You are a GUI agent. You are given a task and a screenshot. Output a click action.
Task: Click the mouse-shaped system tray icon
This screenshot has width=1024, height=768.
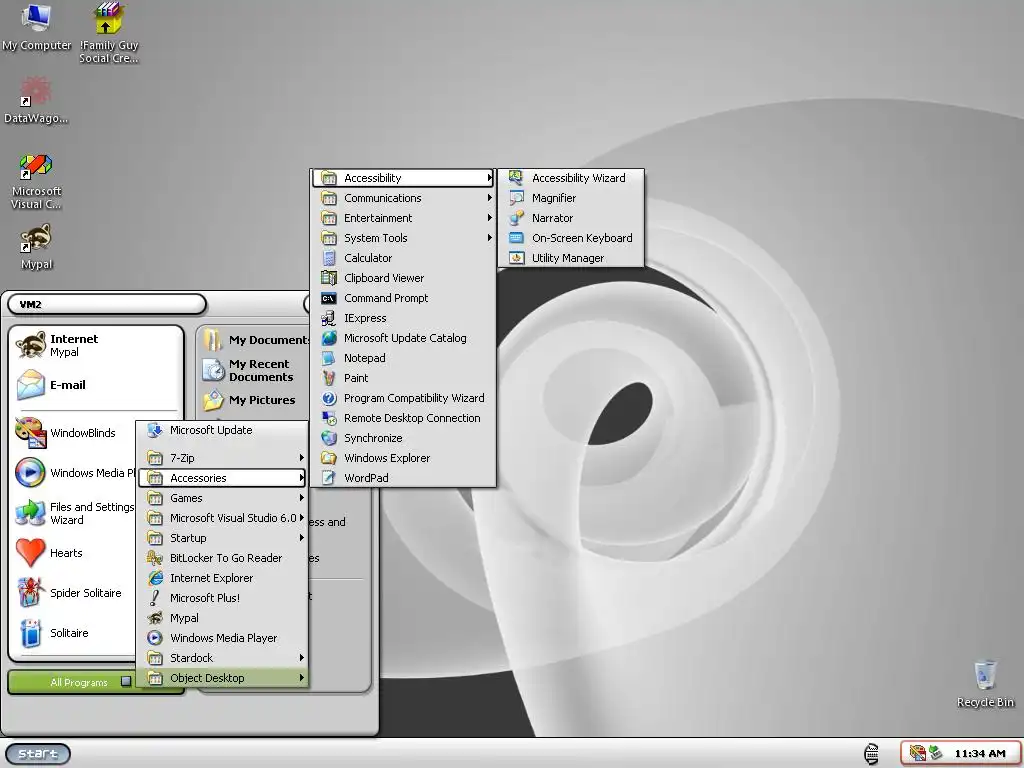coord(871,754)
